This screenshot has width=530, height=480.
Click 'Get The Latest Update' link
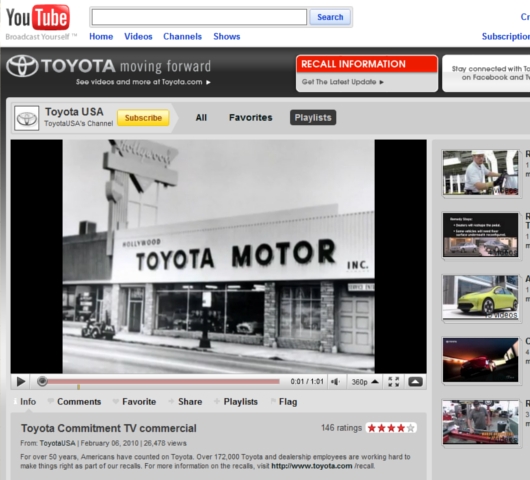tap(342, 82)
